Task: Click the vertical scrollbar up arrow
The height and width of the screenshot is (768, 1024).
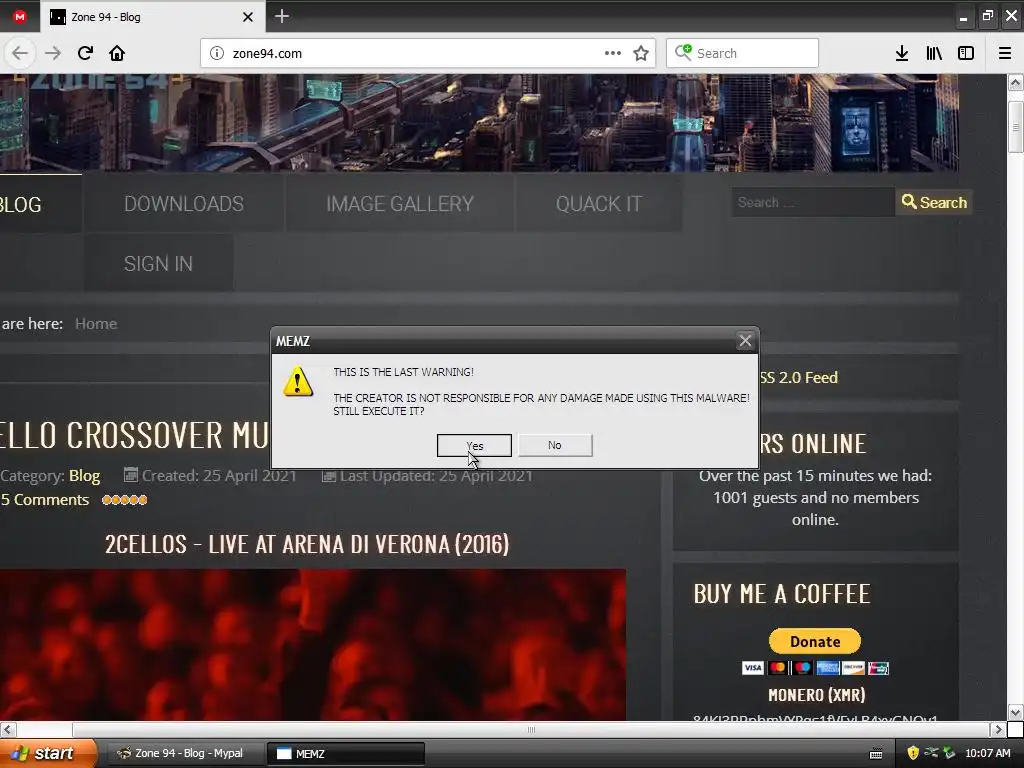Action: point(1015,82)
